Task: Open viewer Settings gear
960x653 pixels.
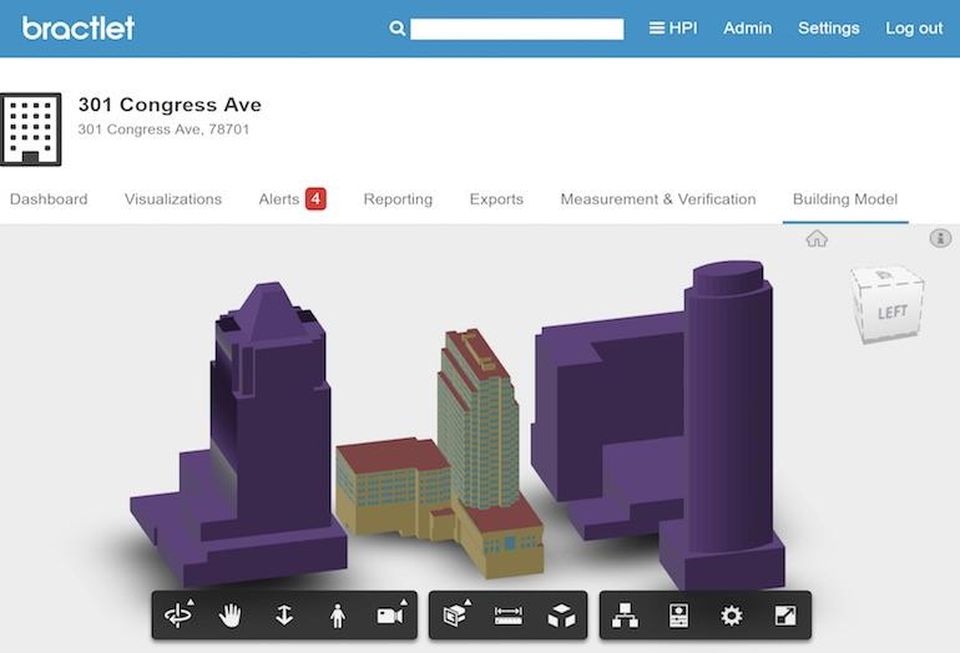Action: coord(732,616)
